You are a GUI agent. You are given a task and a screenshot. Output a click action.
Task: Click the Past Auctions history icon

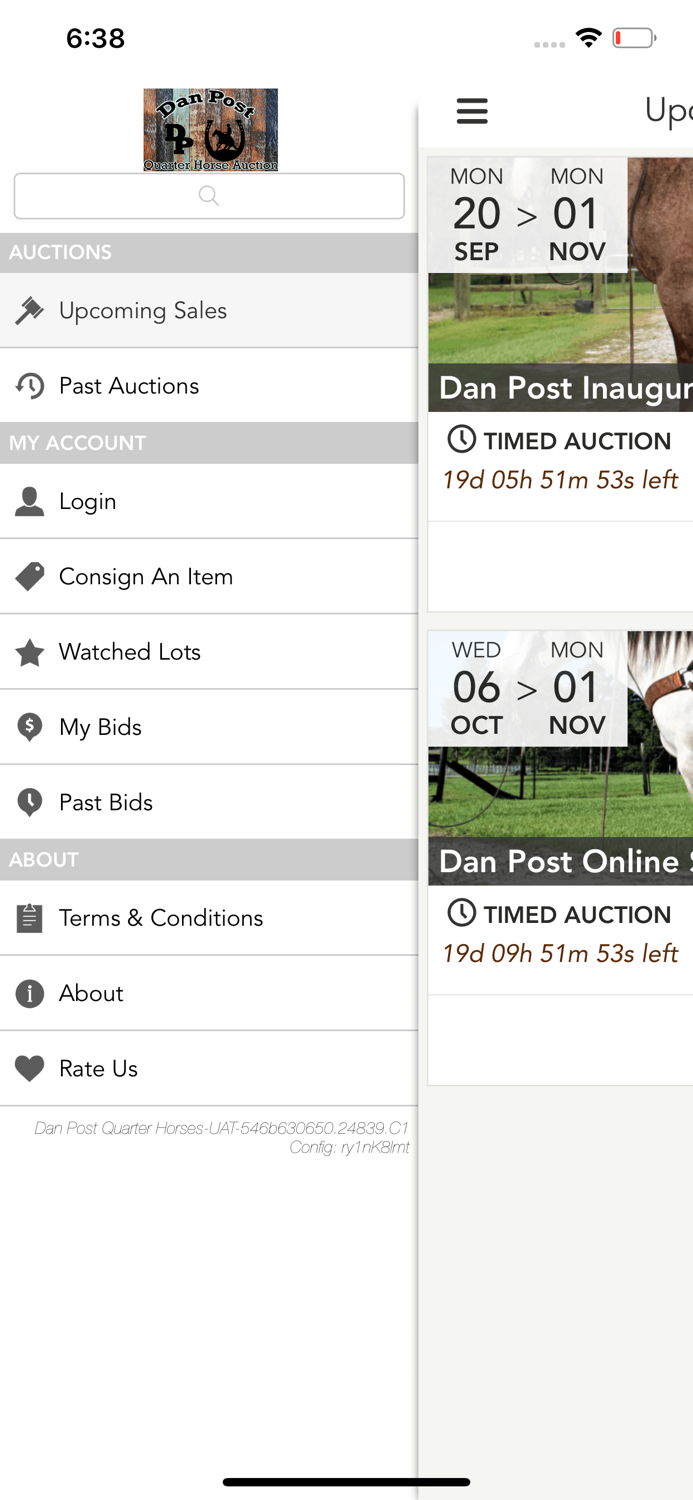coord(30,385)
